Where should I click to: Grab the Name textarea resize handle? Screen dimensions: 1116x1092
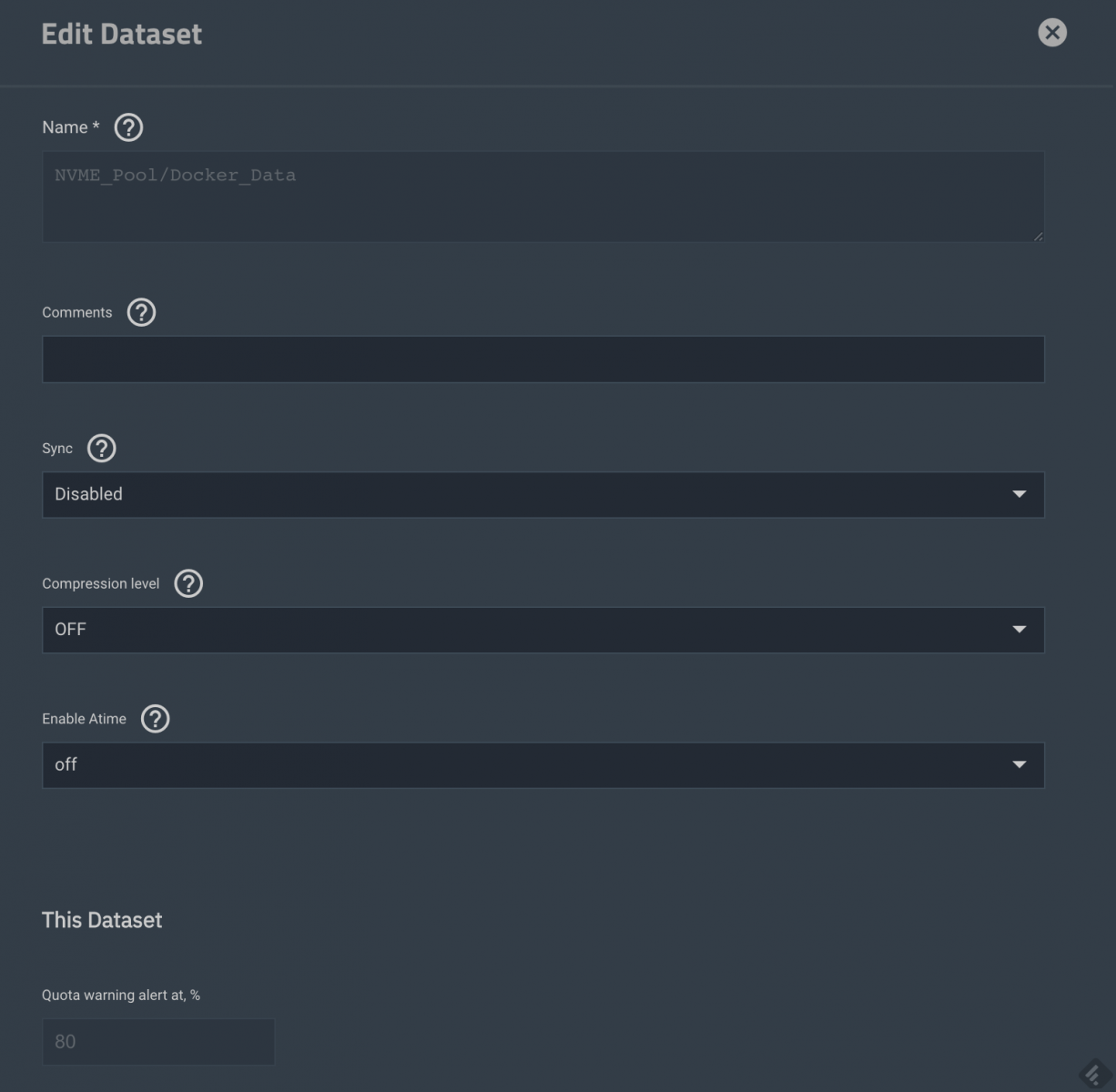(x=1038, y=236)
